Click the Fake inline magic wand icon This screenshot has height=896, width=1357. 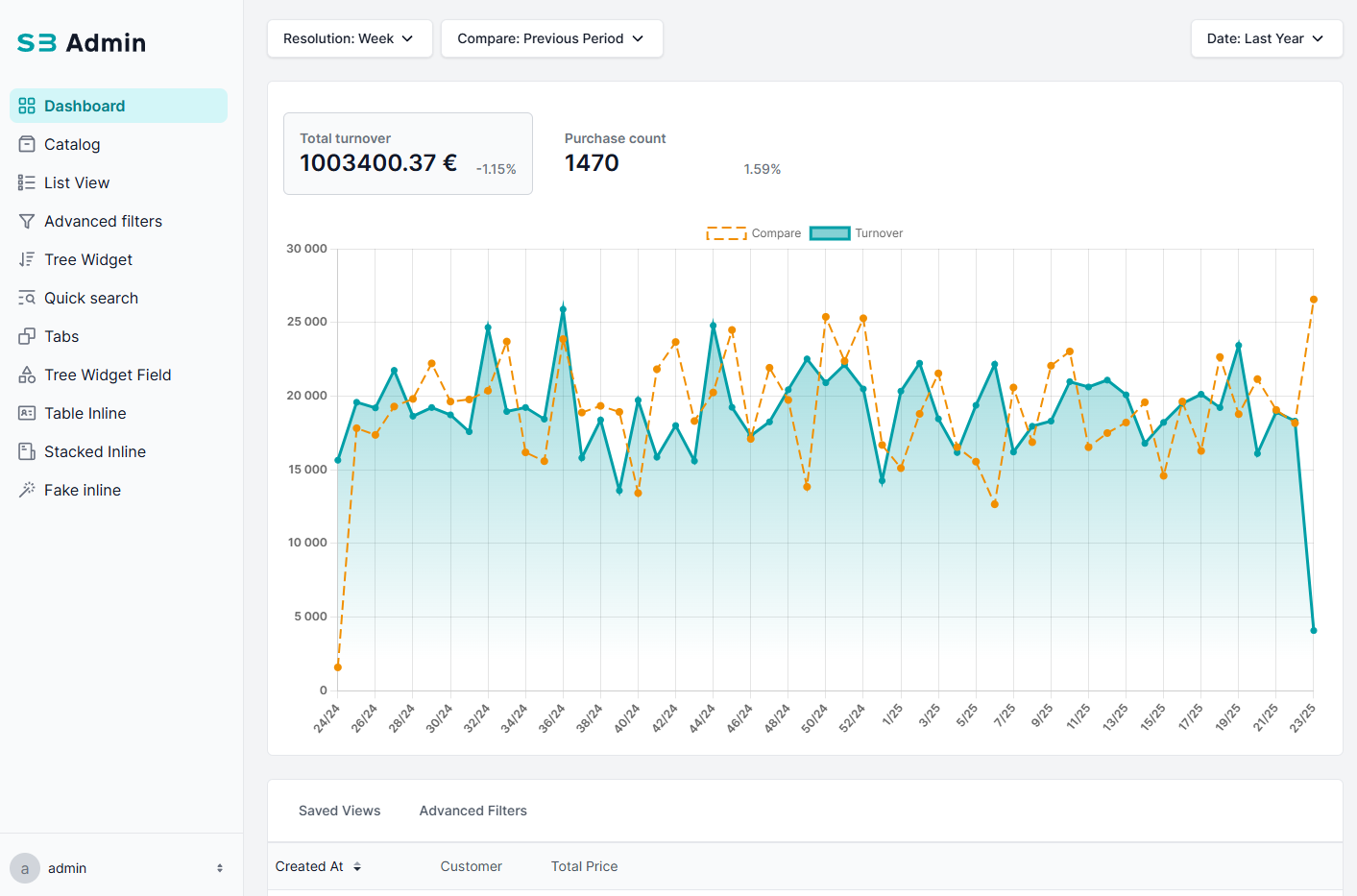pyautogui.click(x=27, y=490)
